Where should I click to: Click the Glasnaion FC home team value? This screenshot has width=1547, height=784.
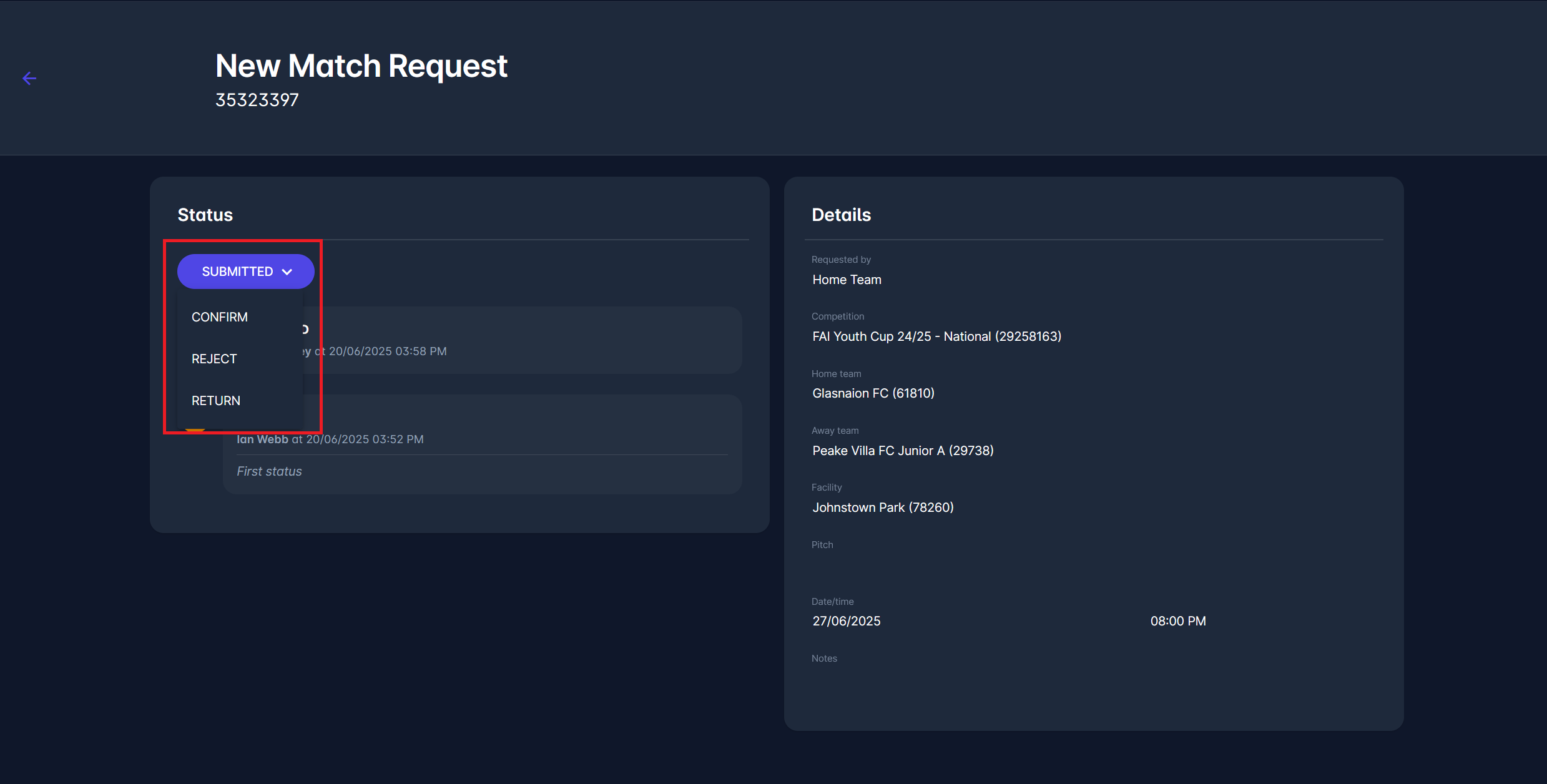(x=873, y=393)
